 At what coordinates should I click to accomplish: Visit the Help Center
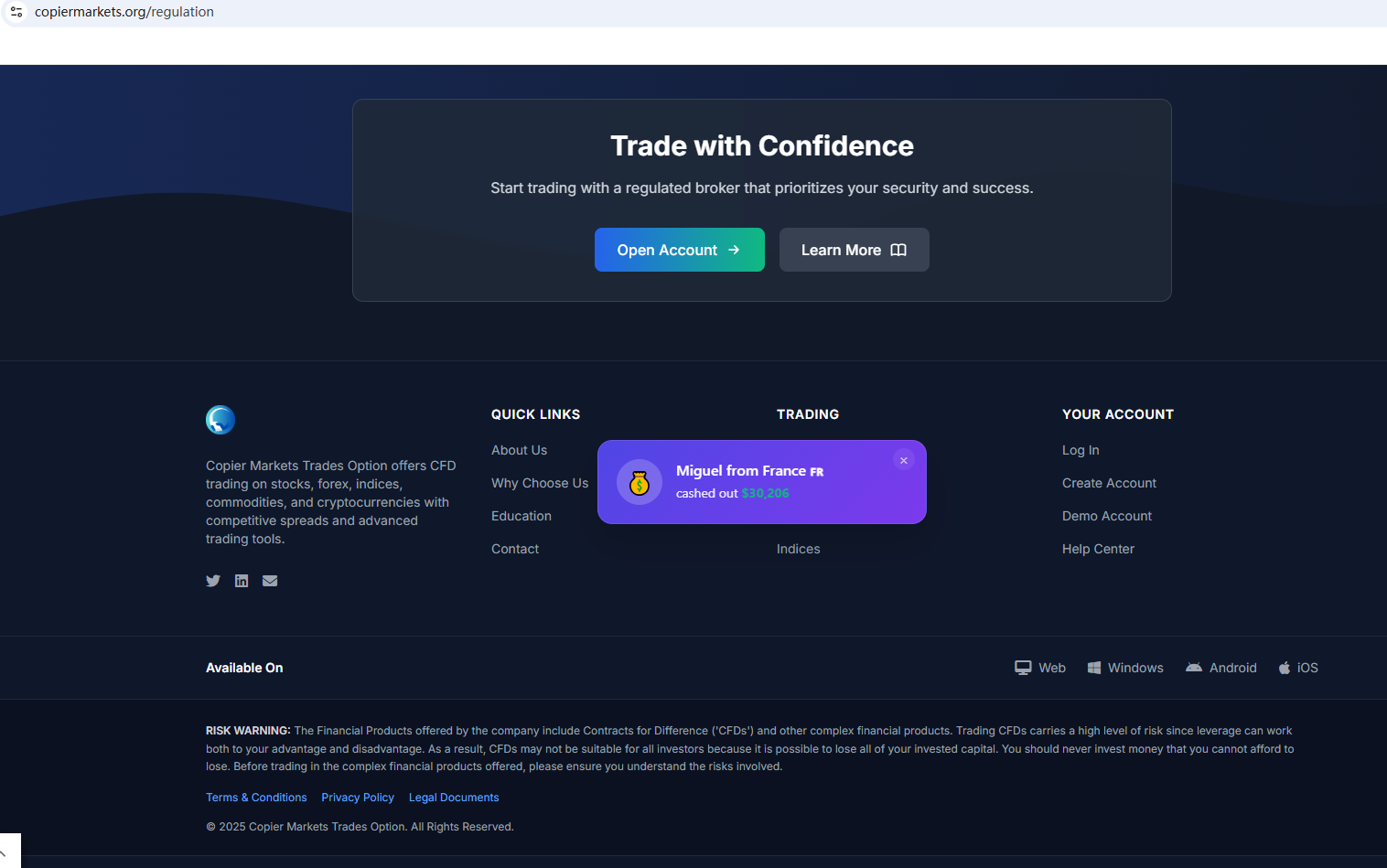point(1098,549)
